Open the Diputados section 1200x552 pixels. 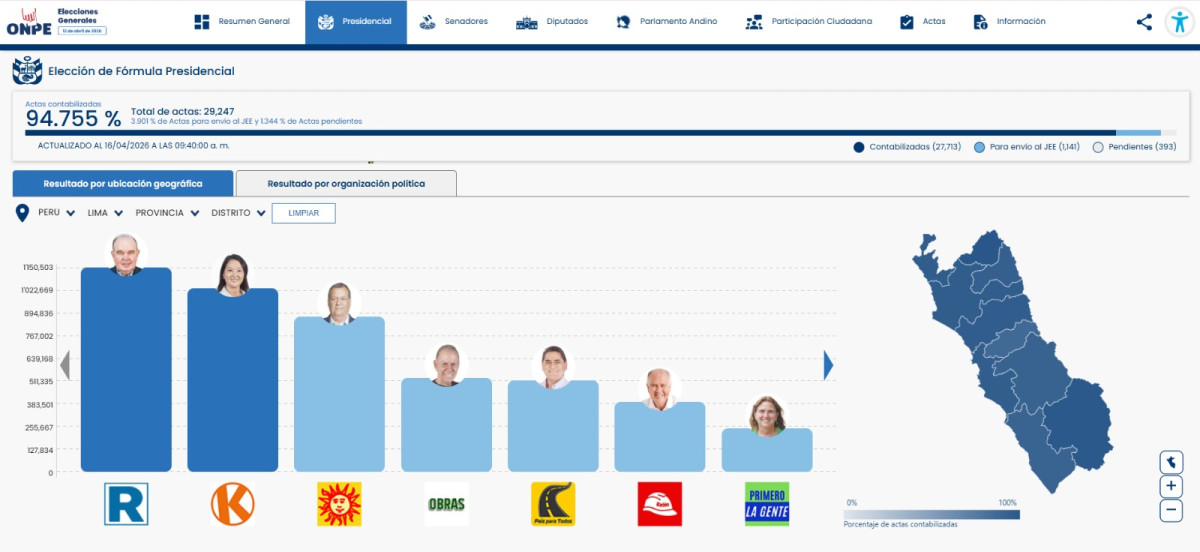point(552,22)
